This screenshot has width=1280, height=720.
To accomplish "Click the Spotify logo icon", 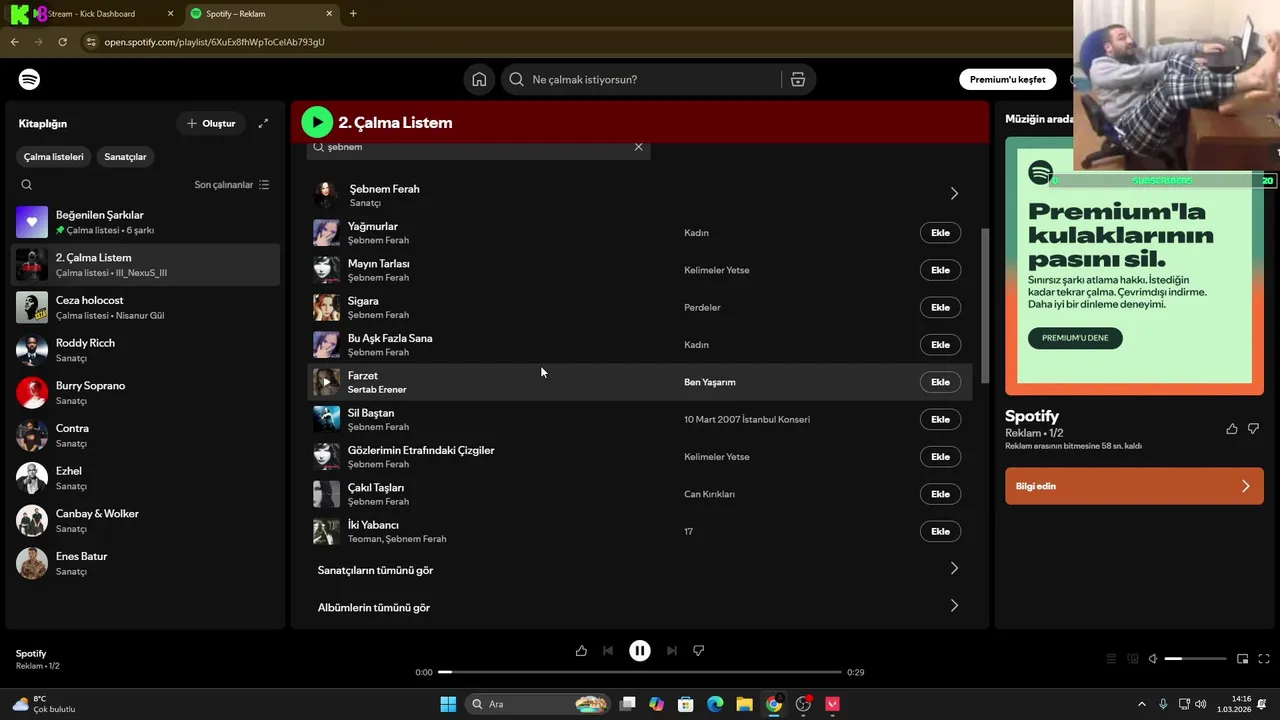I will click(x=29, y=79).
